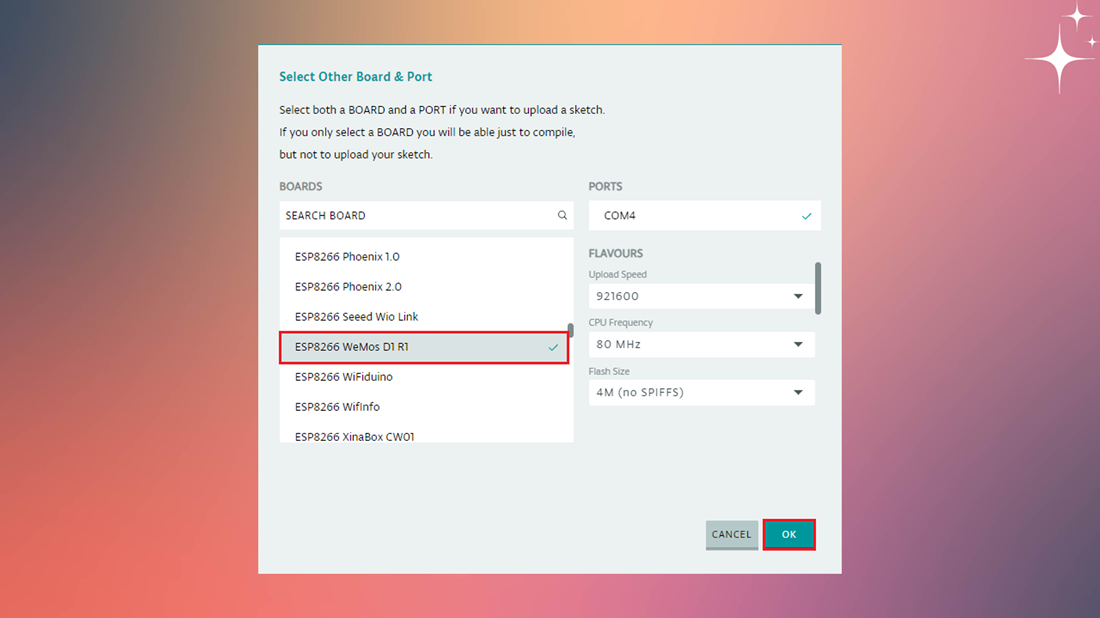Viewport: 1100px width, 618px height.
Task: Select the COM4 port
Action: tap(704, 216)
